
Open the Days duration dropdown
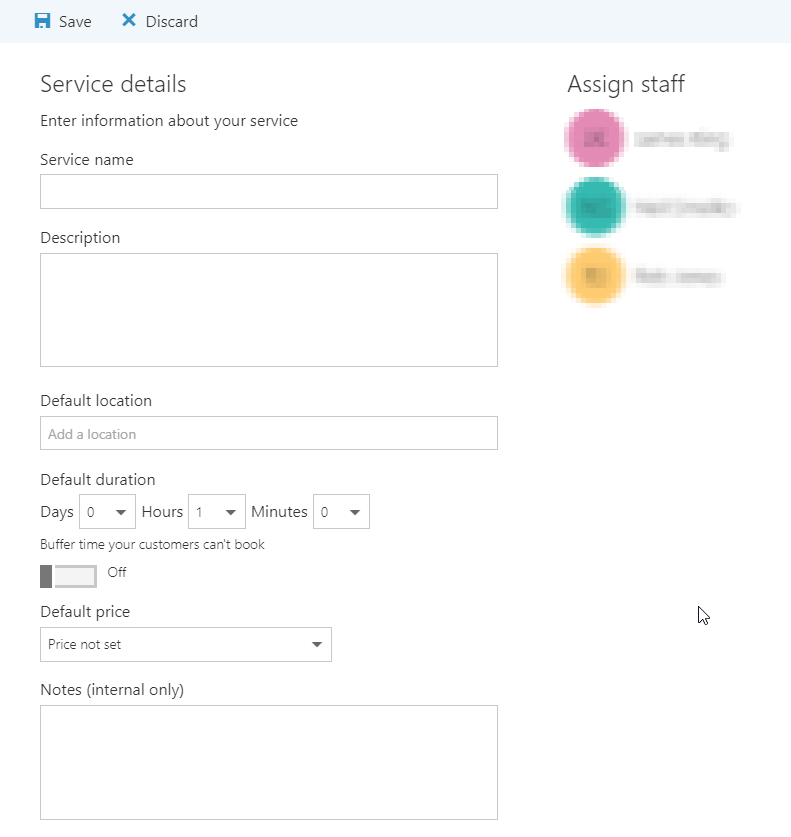coord(107,512)
